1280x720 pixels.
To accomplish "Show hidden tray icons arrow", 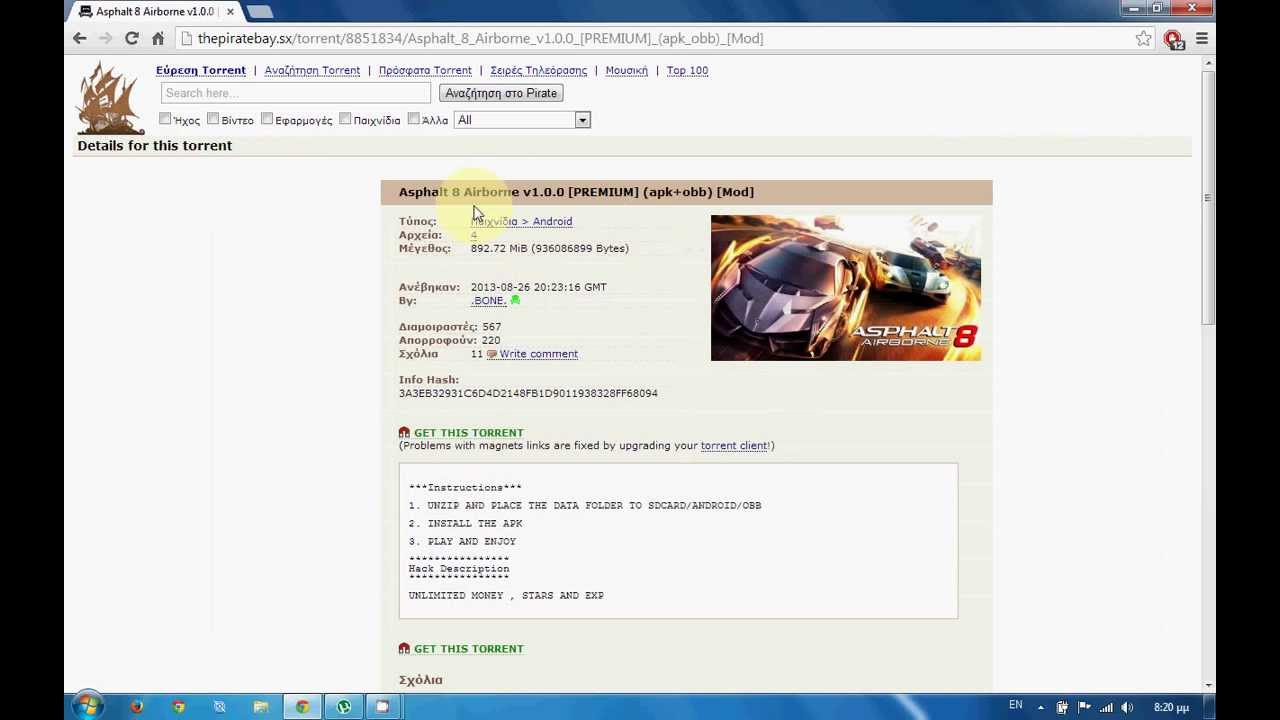I will [1041, 707].
